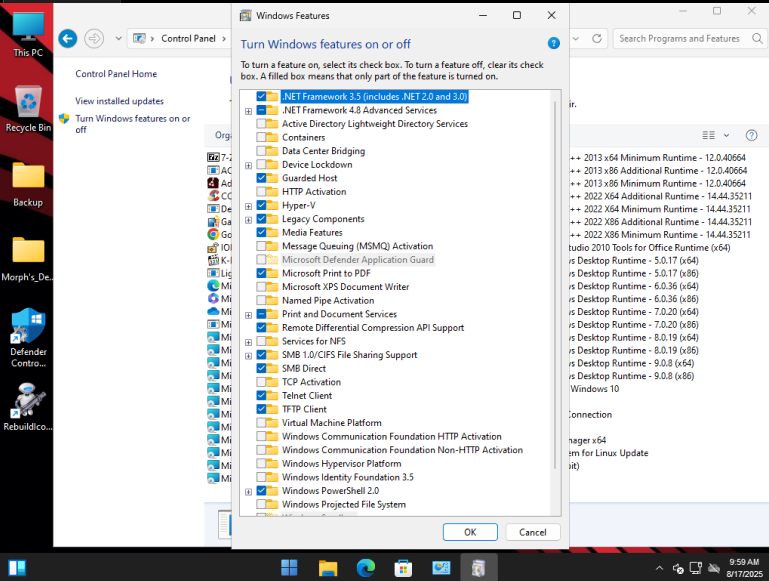This screenshot has height=581, width=769.
Task: Click the Search Programs and Features field
Action: point(679,38)
